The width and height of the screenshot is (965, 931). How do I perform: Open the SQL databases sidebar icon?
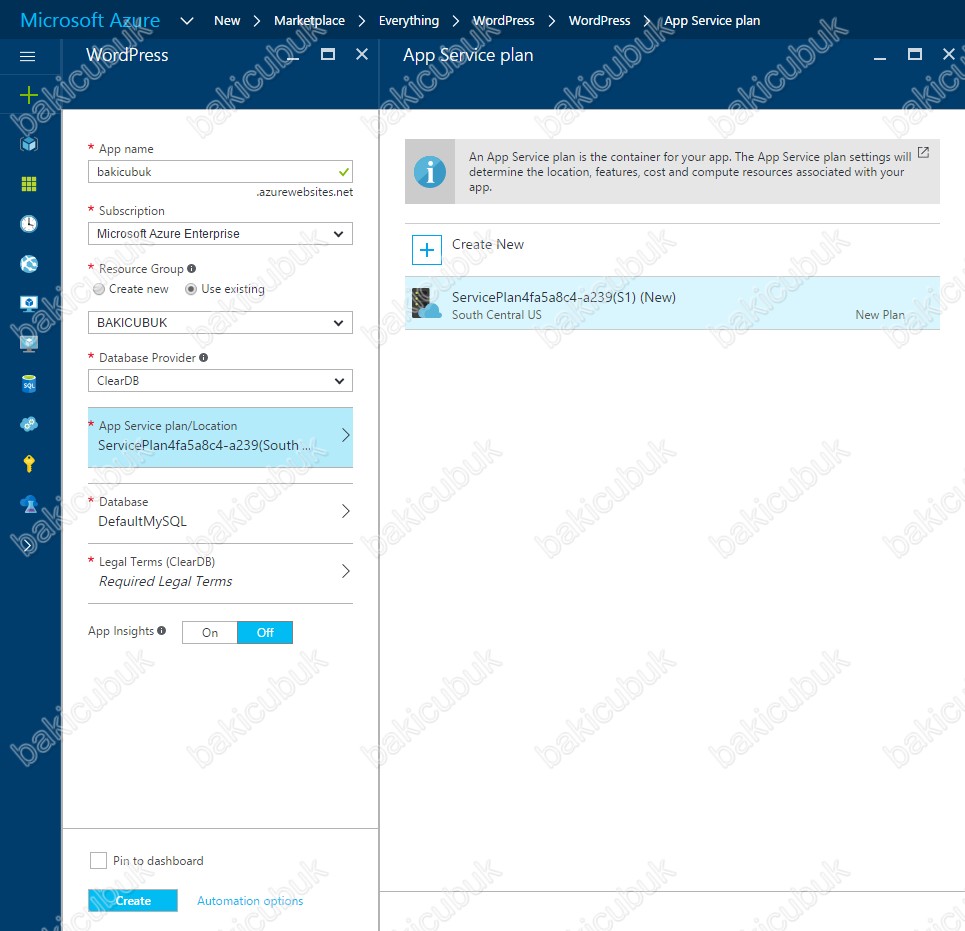tap(29, 384)
